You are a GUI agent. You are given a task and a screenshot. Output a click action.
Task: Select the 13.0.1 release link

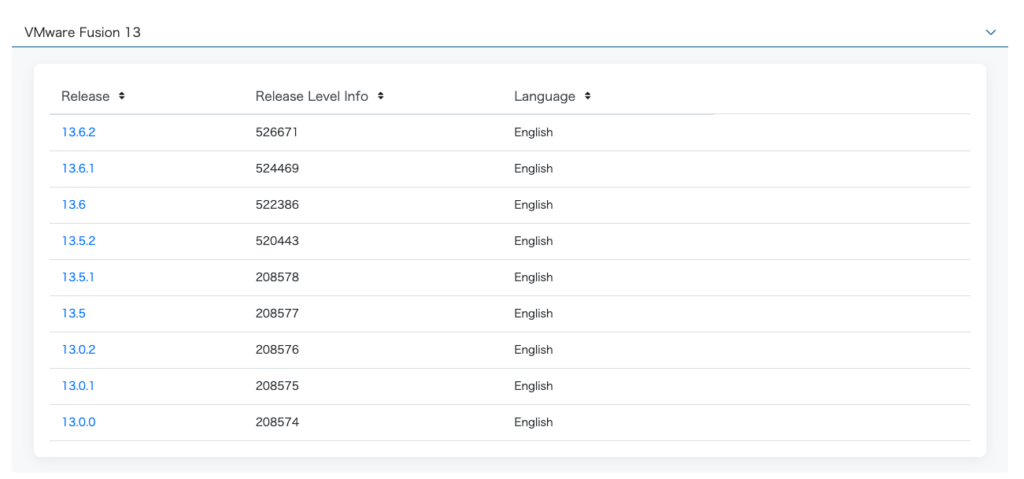click(78, 386)
